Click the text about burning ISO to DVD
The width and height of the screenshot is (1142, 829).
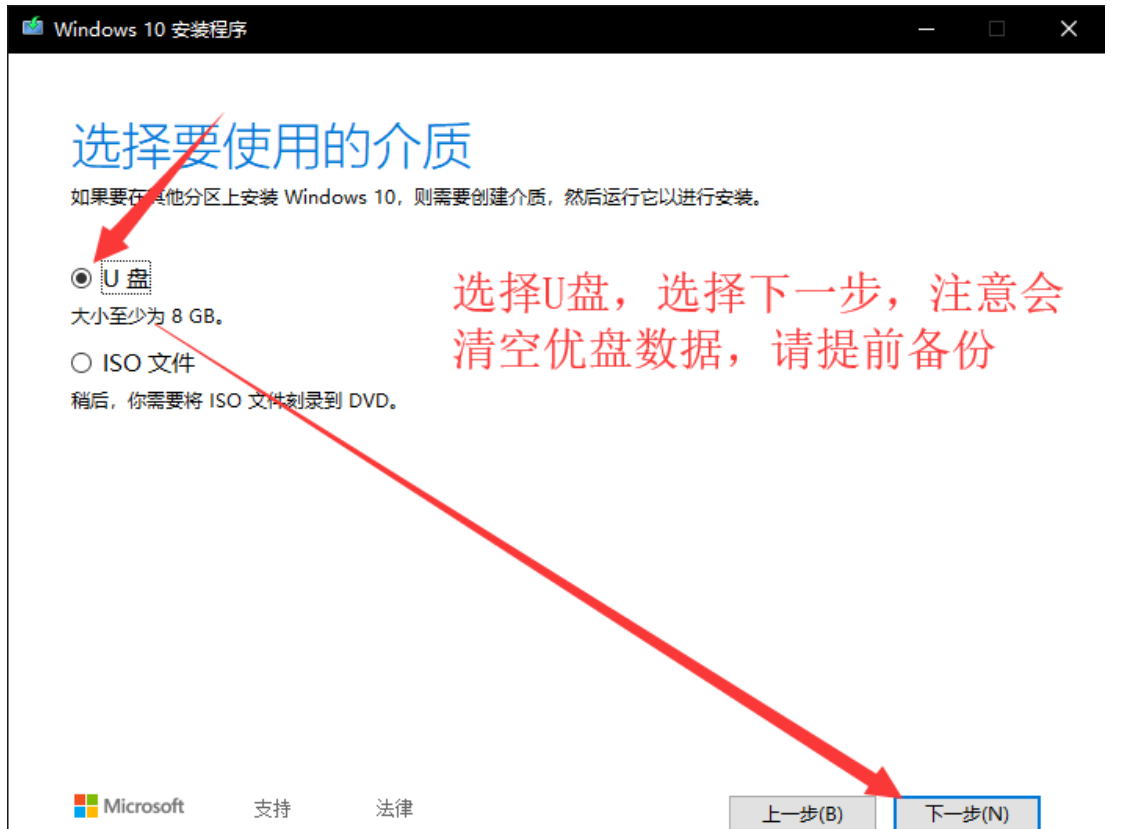coord(235,401)
